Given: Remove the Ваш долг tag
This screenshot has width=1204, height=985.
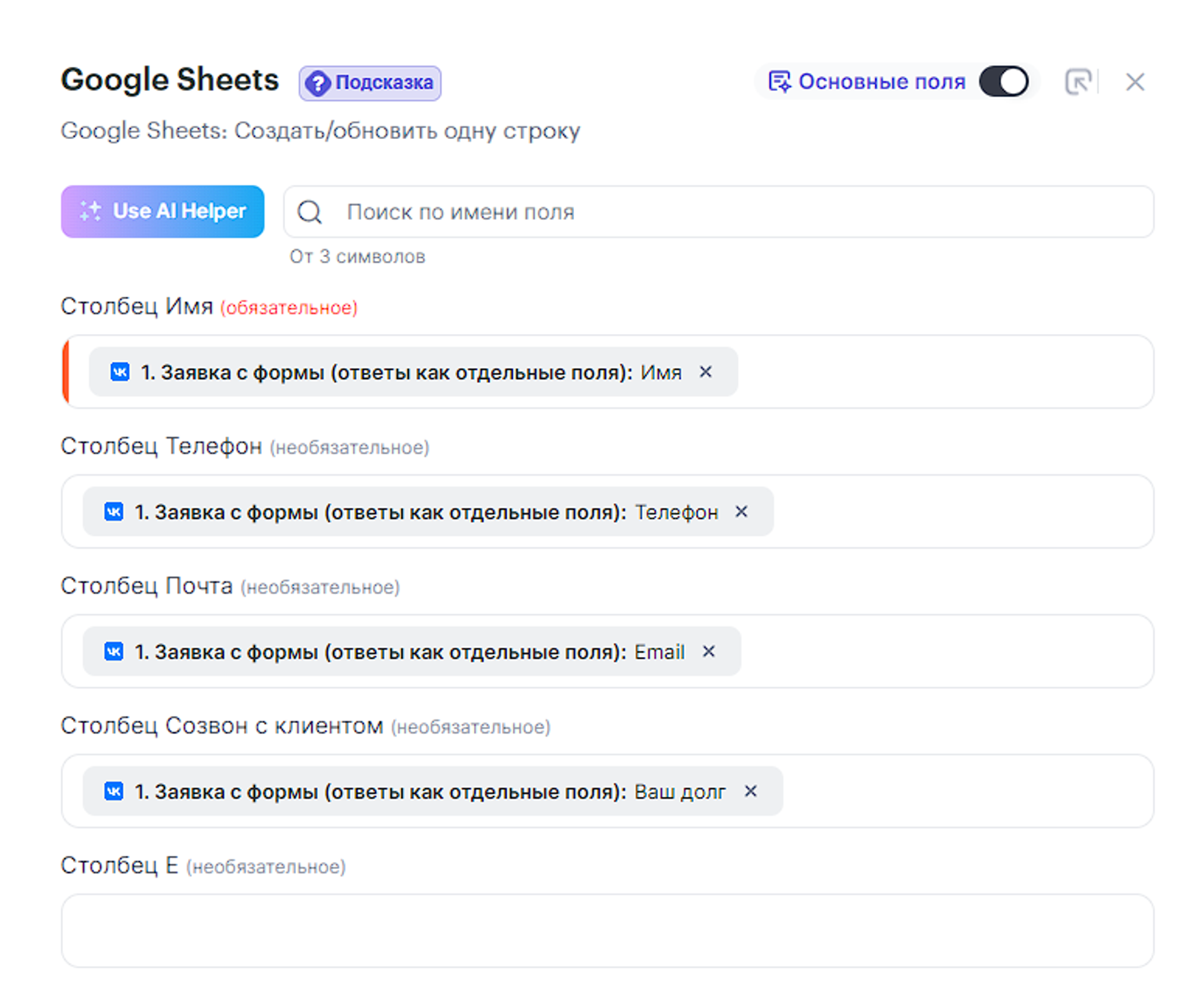Looking at the screenshot, I should point(750,791).
